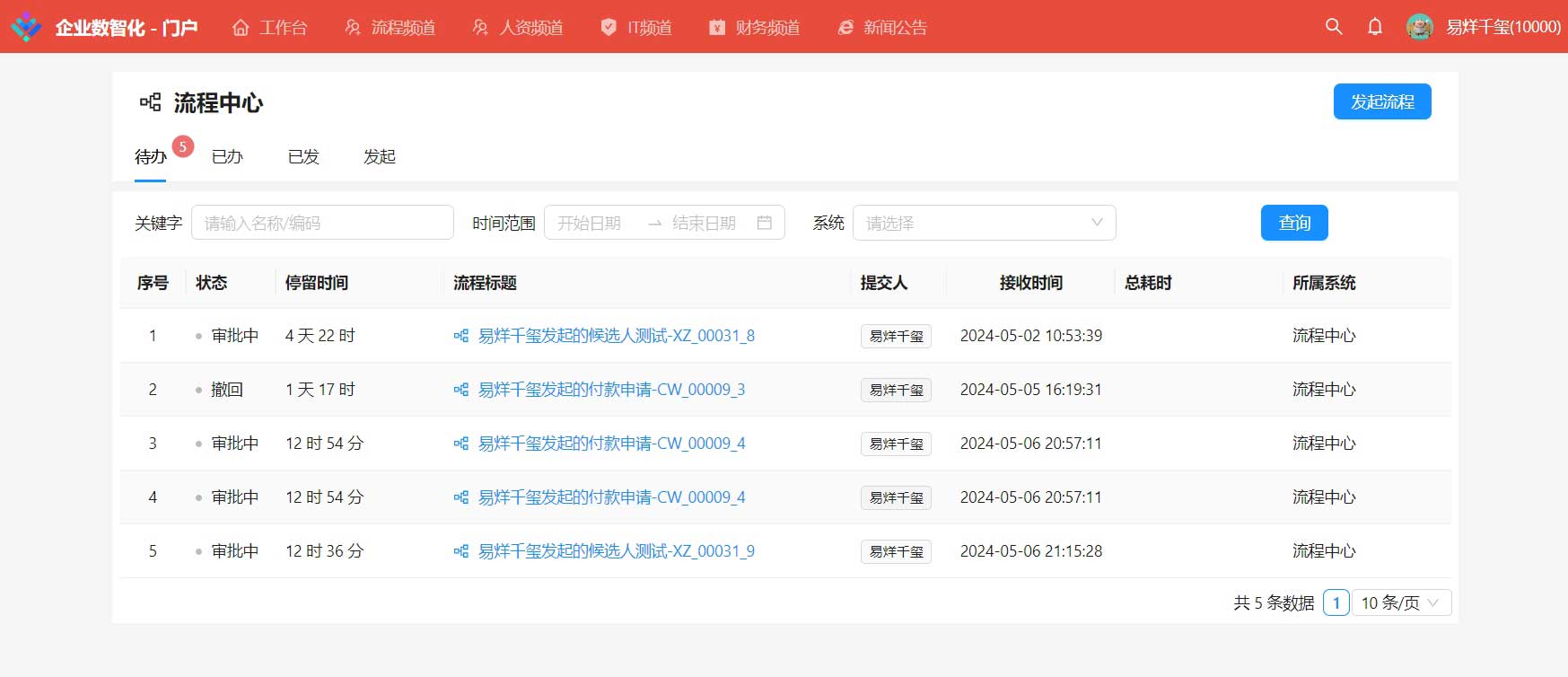Click the user avatar picture

click(x=1419, y=27)
